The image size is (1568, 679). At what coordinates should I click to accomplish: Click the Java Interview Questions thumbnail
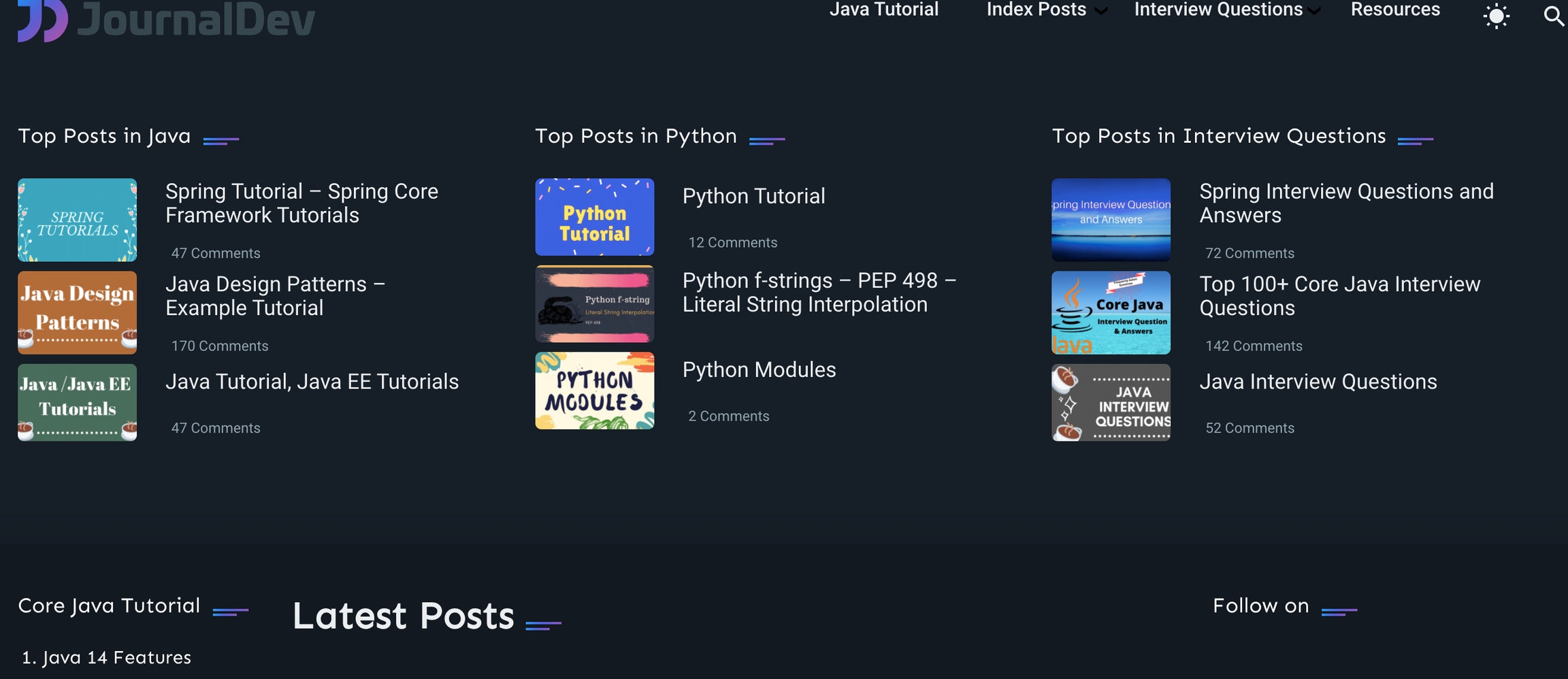pos(1111,402)
